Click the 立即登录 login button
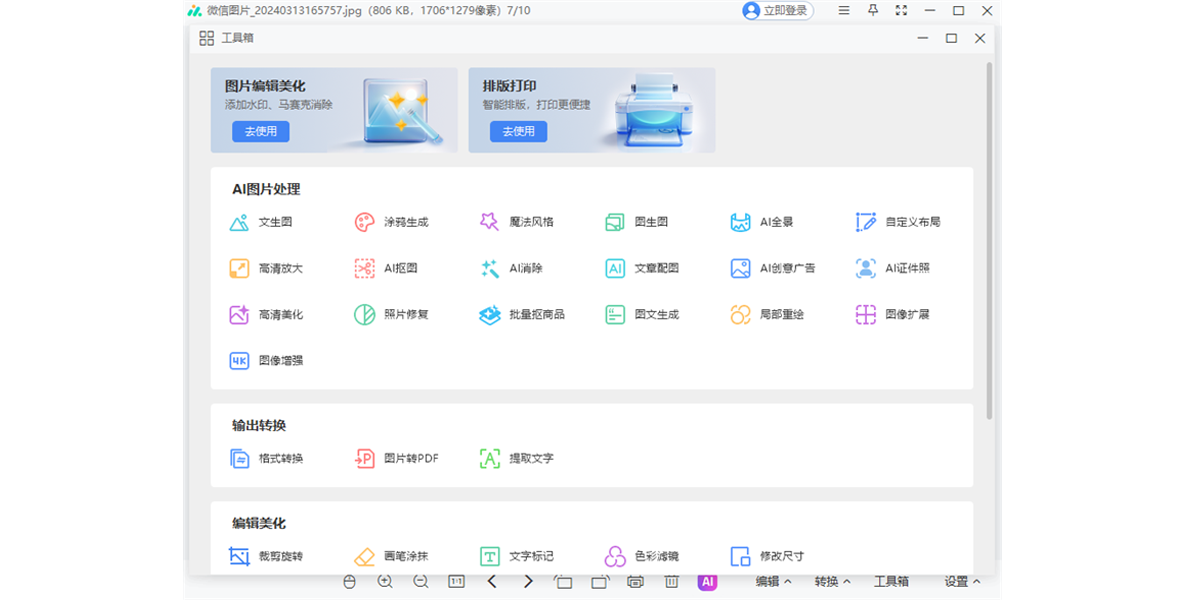Image resolution: width=1200 pixels, height=600 pixels. coord(778,11)
